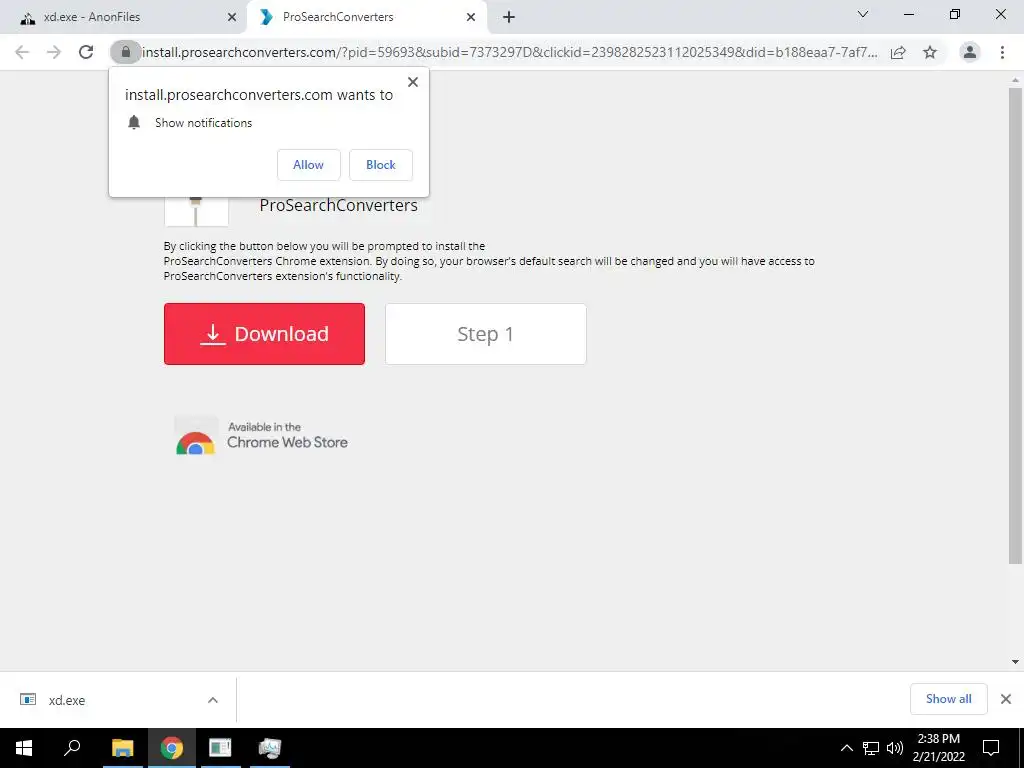Show hidden system tray icons

tap(846, 748)
